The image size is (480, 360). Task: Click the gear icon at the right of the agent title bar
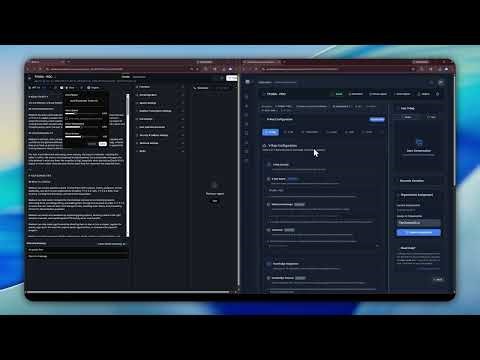click(x=438, y=94)
